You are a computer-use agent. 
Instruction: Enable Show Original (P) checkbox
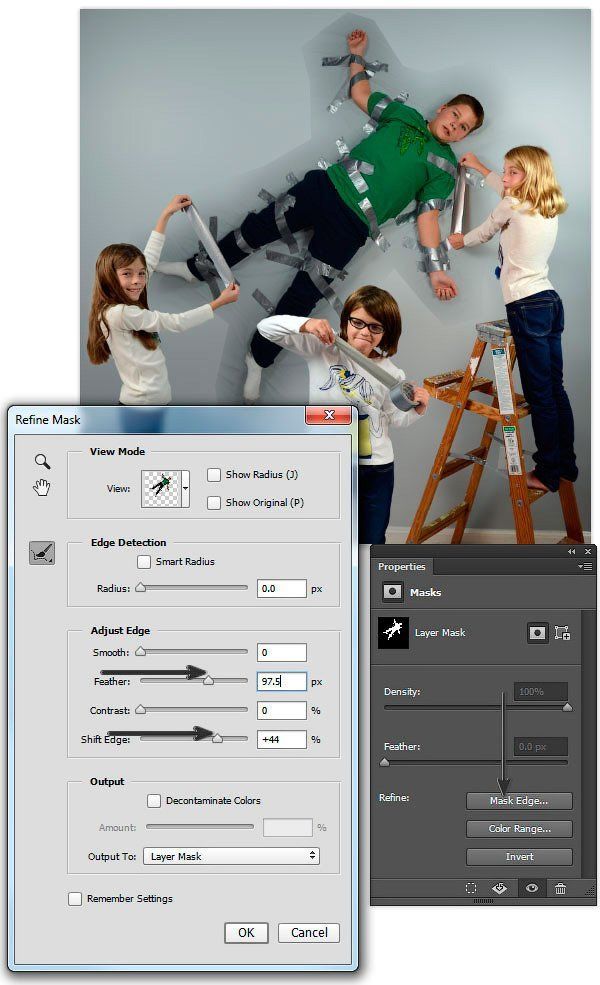pos(214,503)
